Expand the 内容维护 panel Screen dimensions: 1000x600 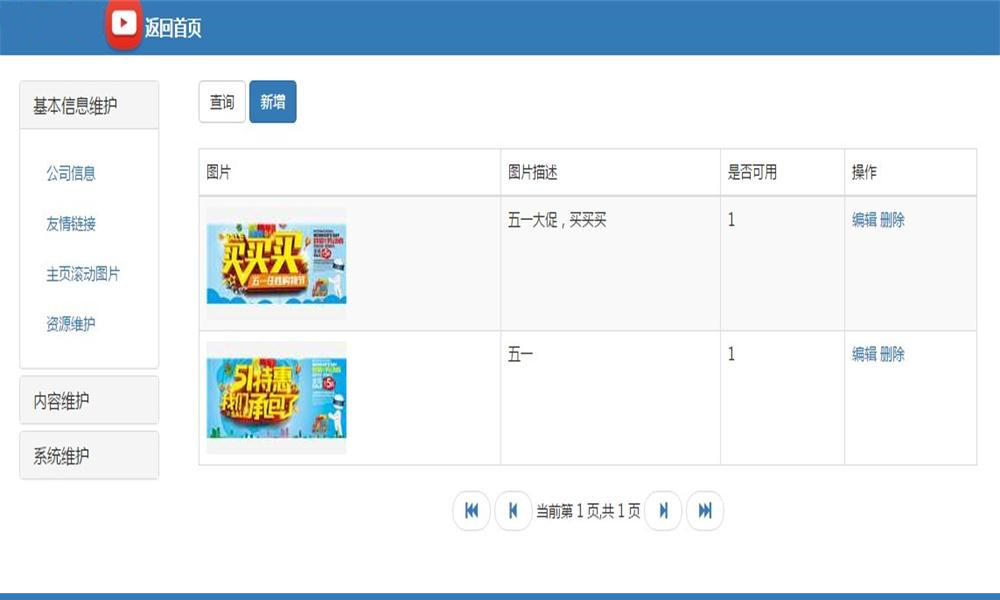pos(89,400)
